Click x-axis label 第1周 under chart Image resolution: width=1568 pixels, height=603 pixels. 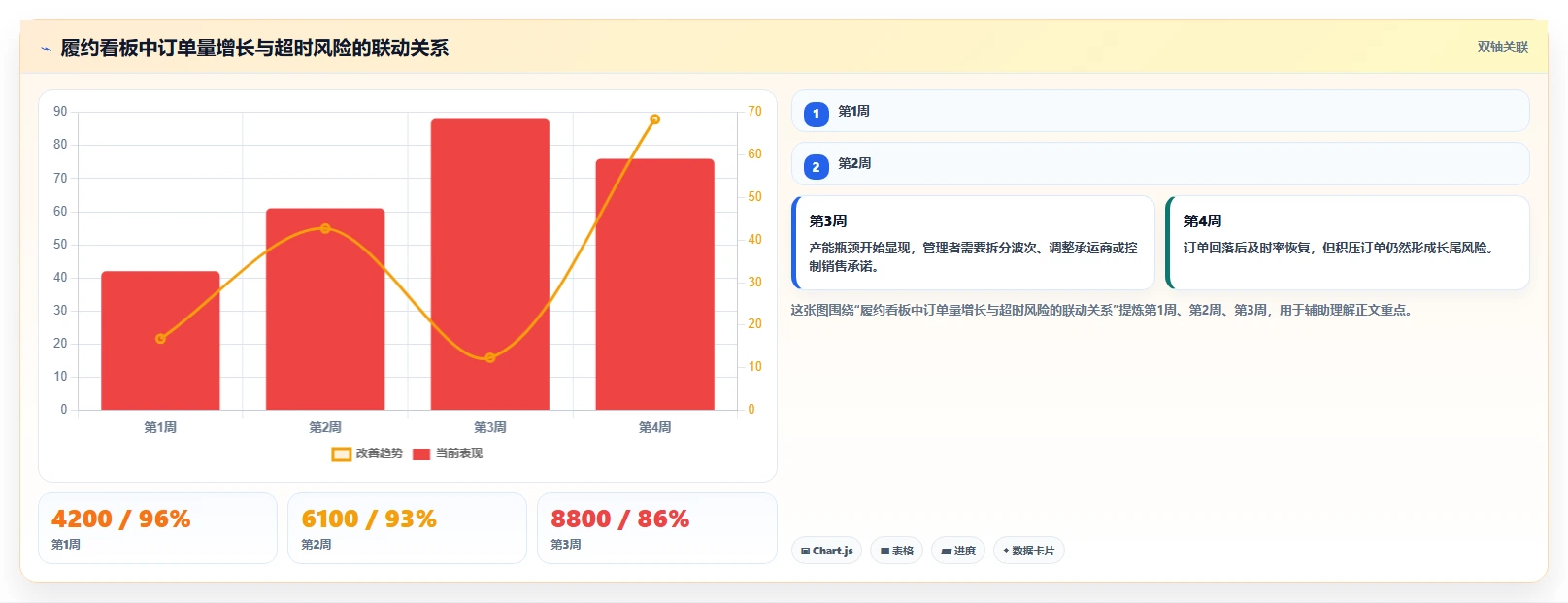pyautogui.click(x=160, y=427)
